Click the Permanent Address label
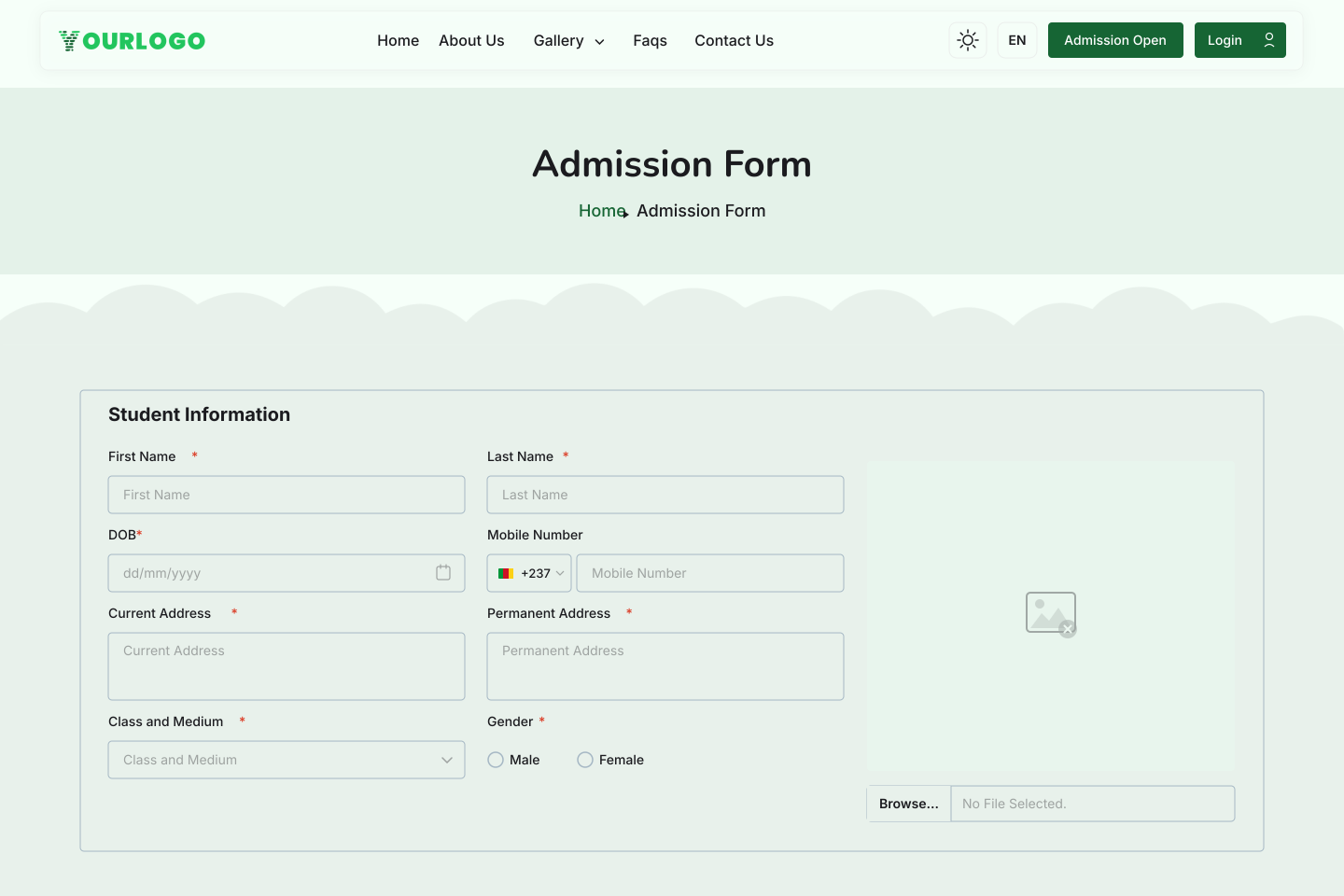 (x=549, y=613)
